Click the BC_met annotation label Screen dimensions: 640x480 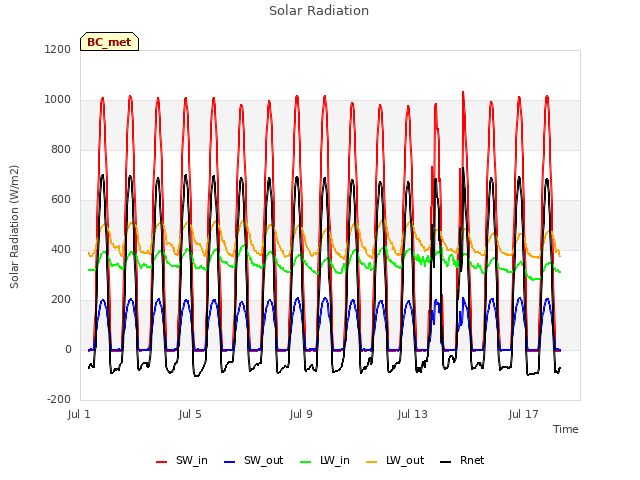click(x=109, y=42)
